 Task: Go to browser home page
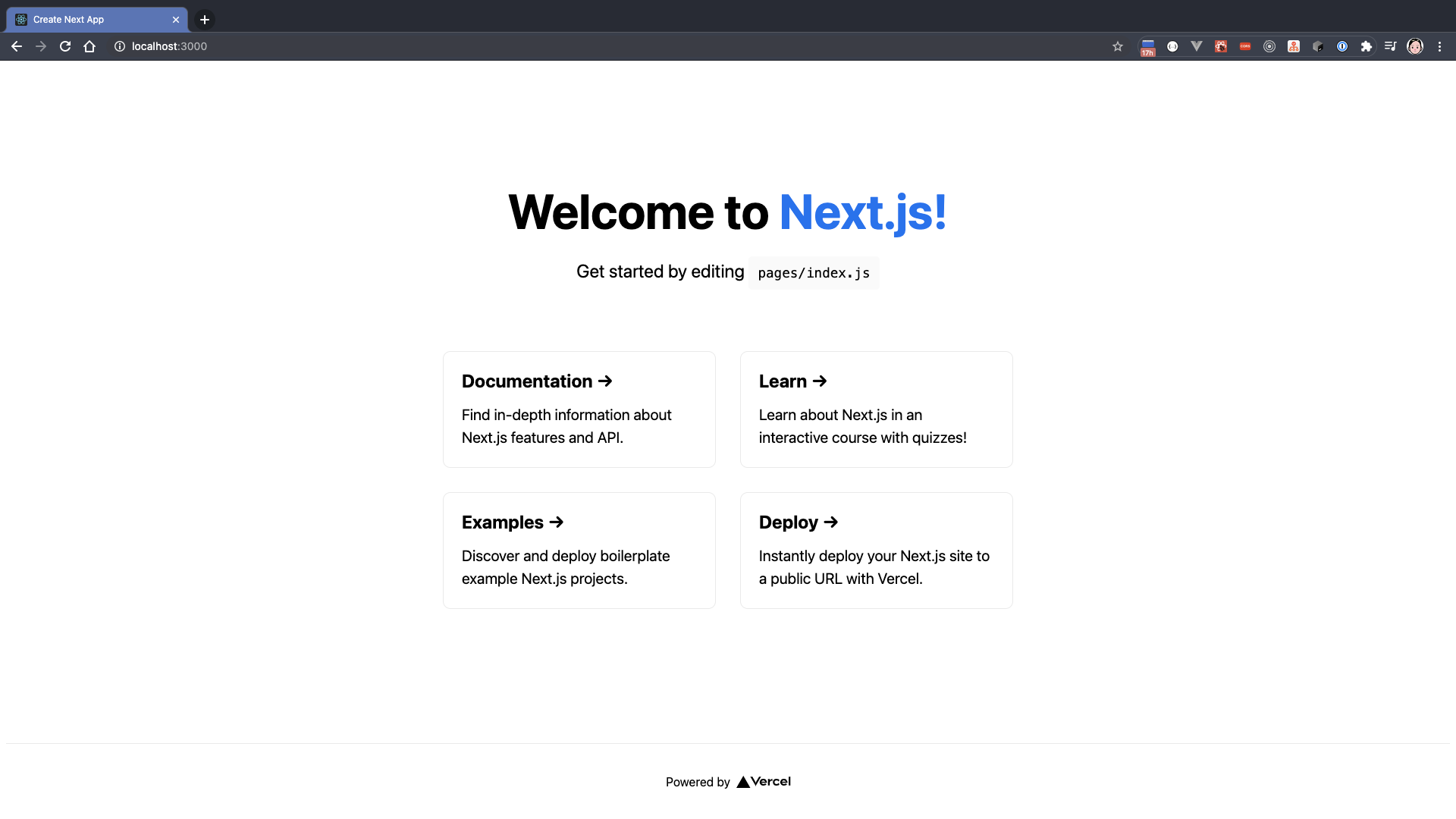pos(89,46)
